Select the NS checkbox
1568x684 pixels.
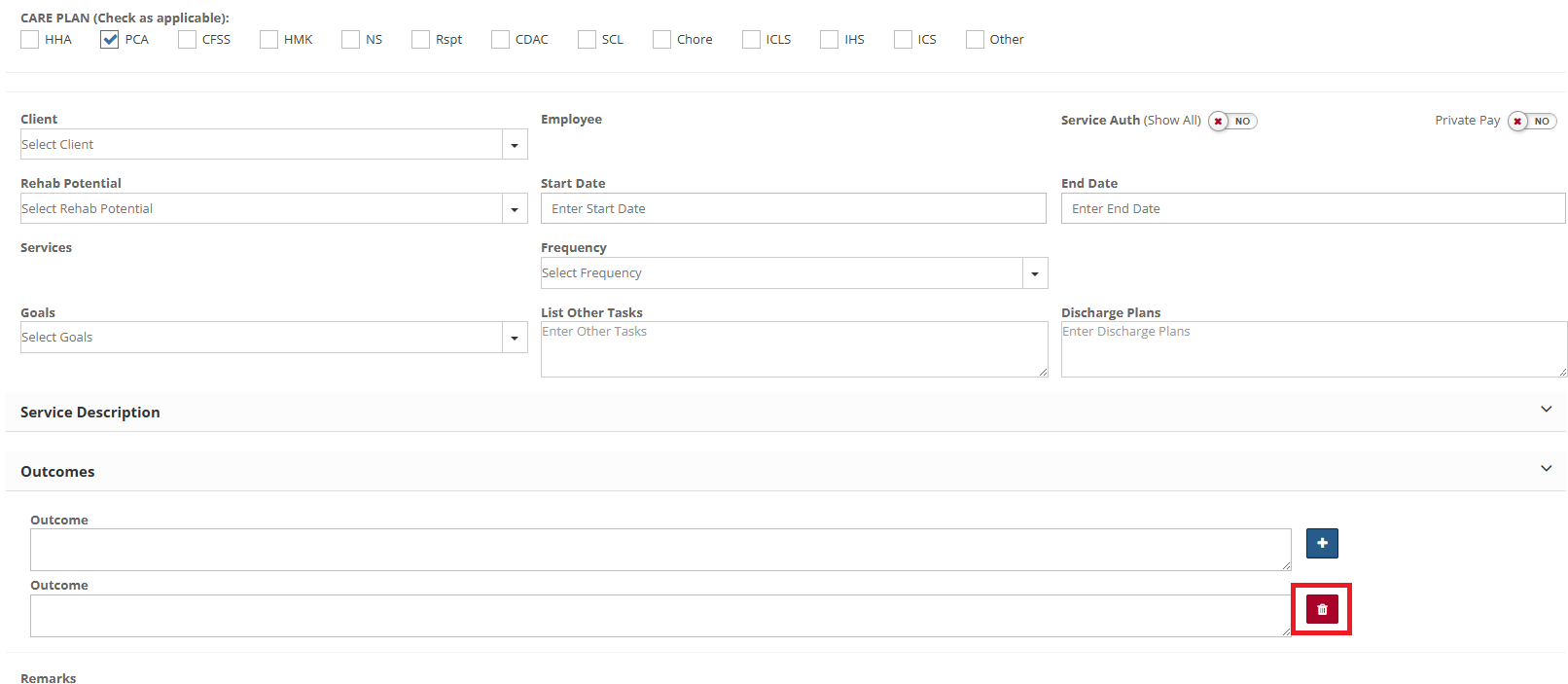pyautogui.click(x=351, y=39)
